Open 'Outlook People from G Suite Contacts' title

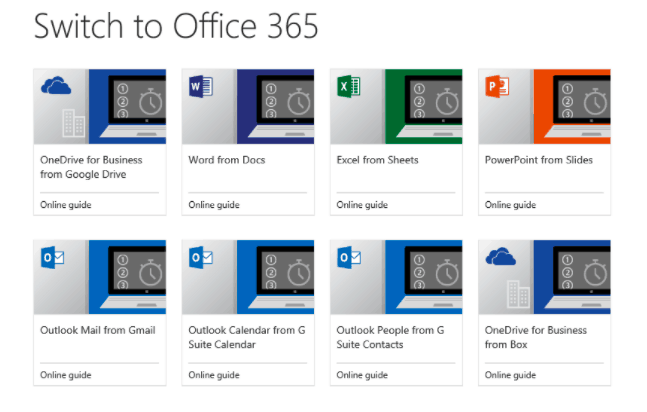390,337
